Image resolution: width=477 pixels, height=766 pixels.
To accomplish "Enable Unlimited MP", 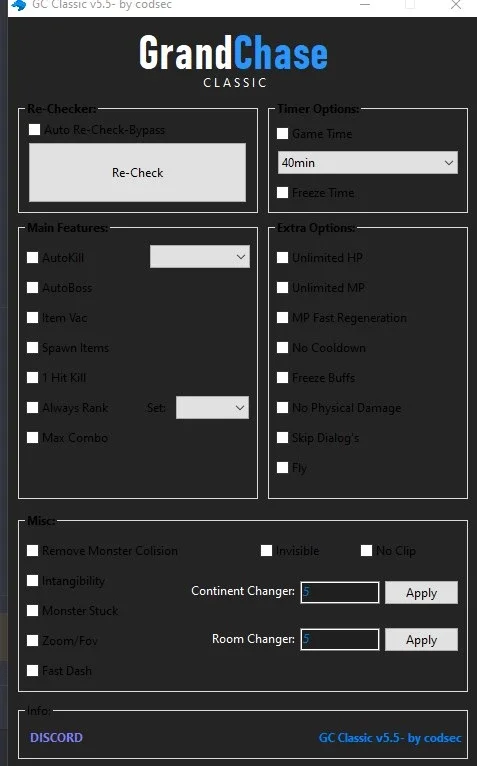I will pos(282,287).
